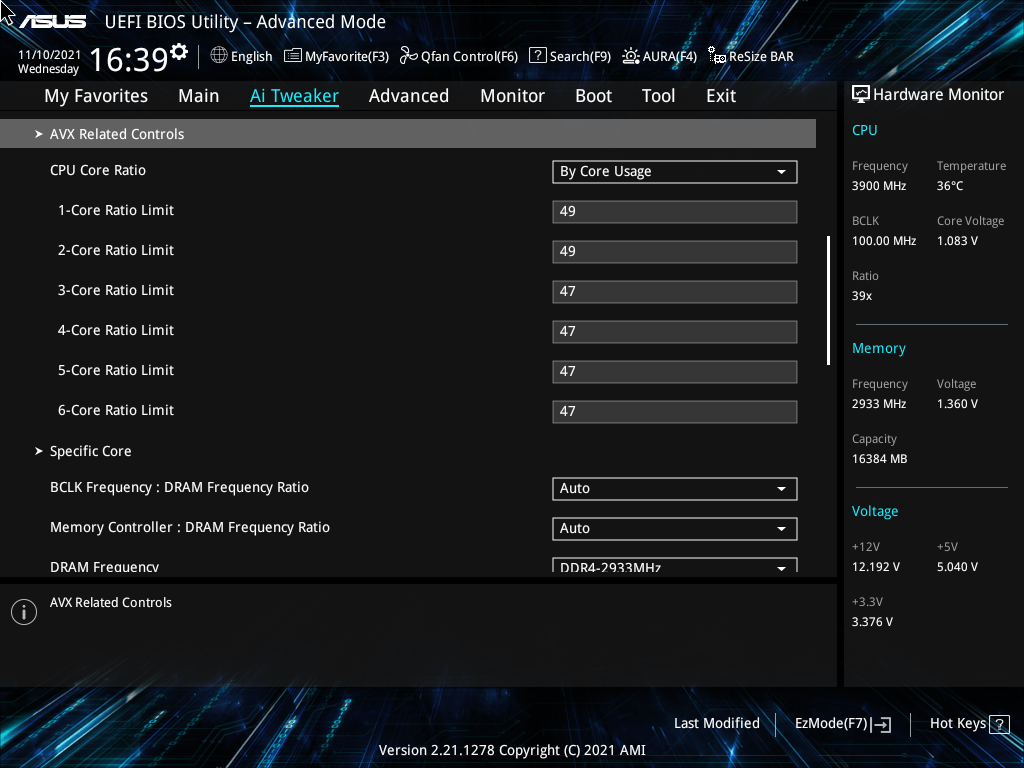Open the Monitor tab
Viewport: 1024px width, 768px height.
513,96
